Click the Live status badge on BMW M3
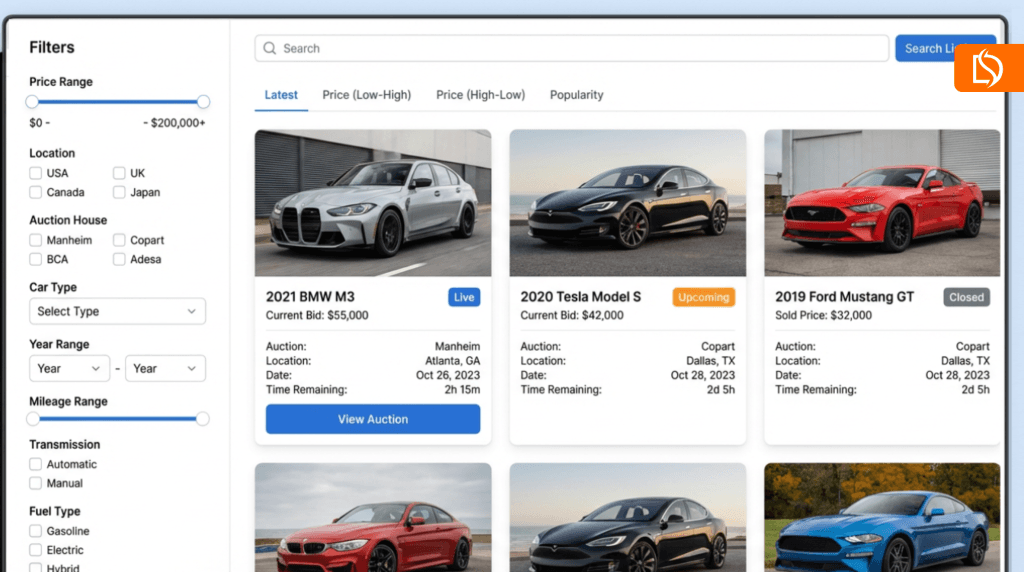The width and height of the screenshot is (1024, 572). pyautogui.click(x=464, y=297)
